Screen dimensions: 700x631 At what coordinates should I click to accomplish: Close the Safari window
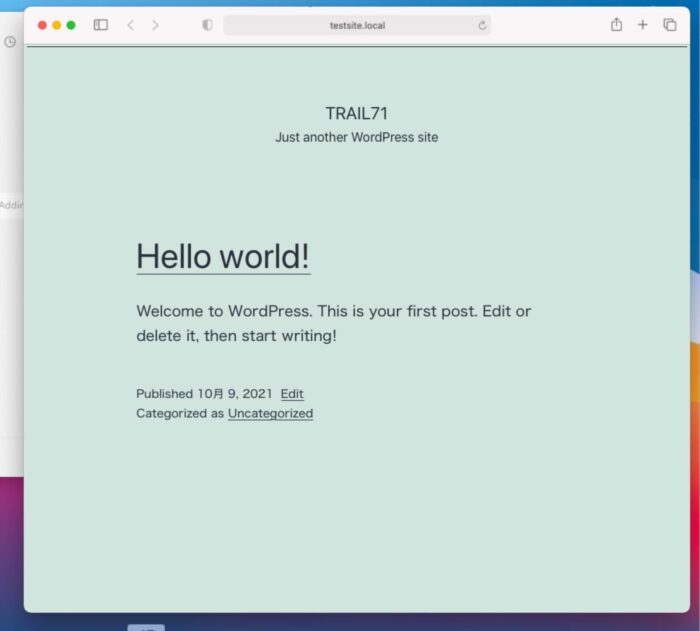click(42, 25)
